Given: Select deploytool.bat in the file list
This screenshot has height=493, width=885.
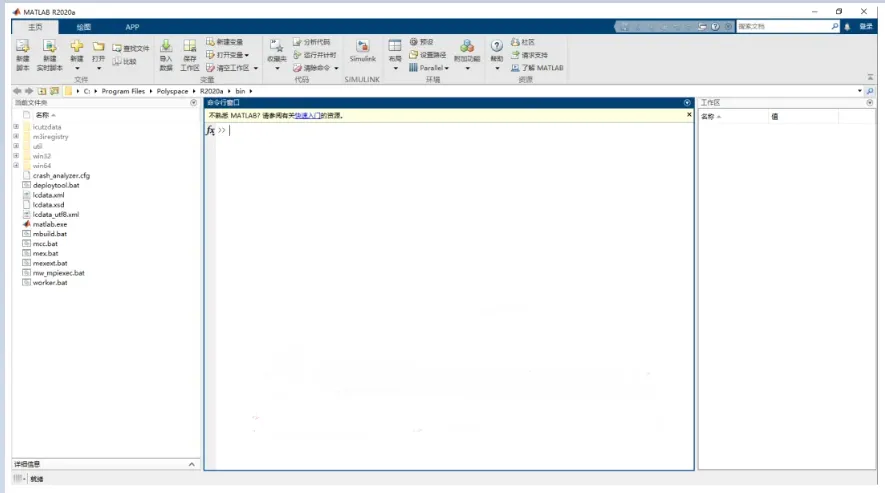Looking at the screenshot, I should [x=56, y=185].
